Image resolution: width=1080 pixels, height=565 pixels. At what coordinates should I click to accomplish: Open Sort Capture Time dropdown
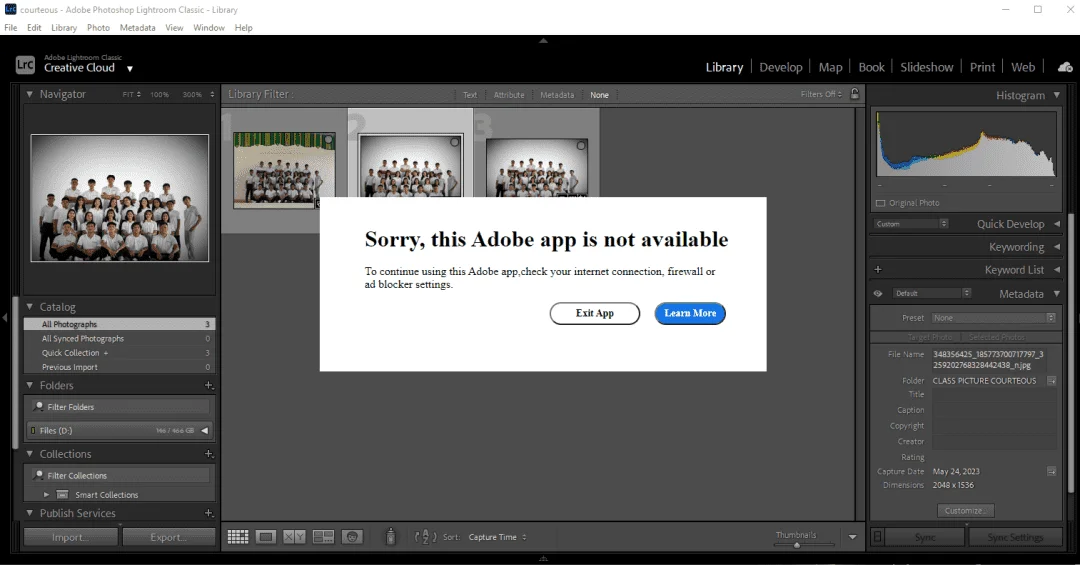[x=497, y=537]
